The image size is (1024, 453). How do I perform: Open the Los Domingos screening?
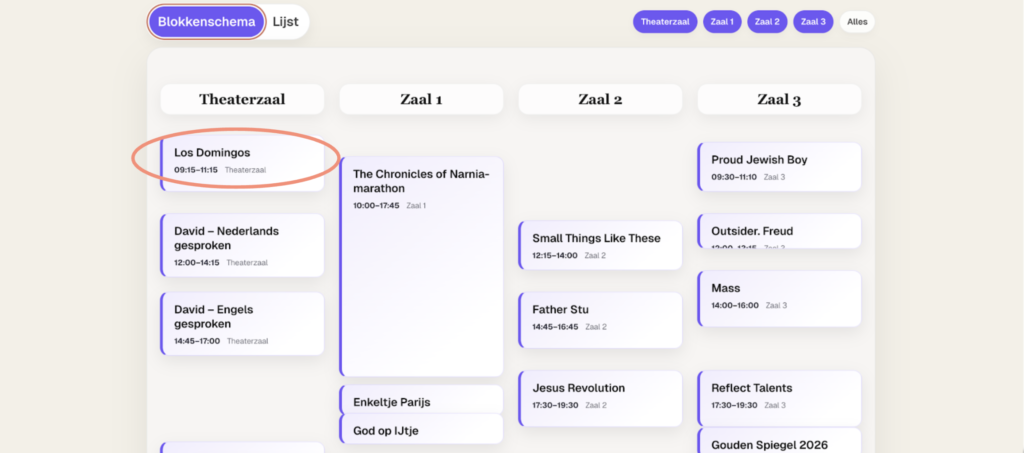242,161
